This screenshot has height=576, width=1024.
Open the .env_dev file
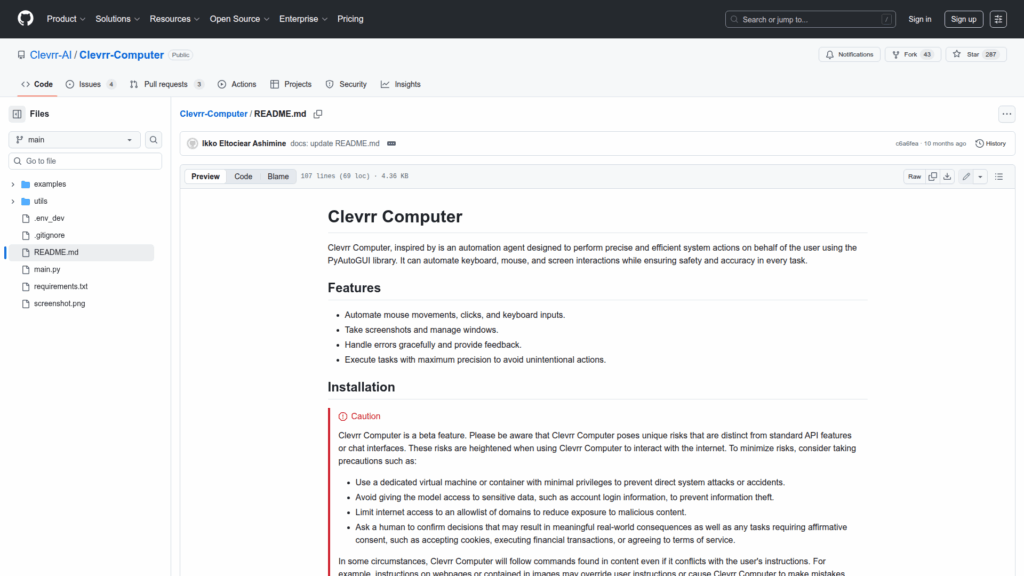point(49,218)
